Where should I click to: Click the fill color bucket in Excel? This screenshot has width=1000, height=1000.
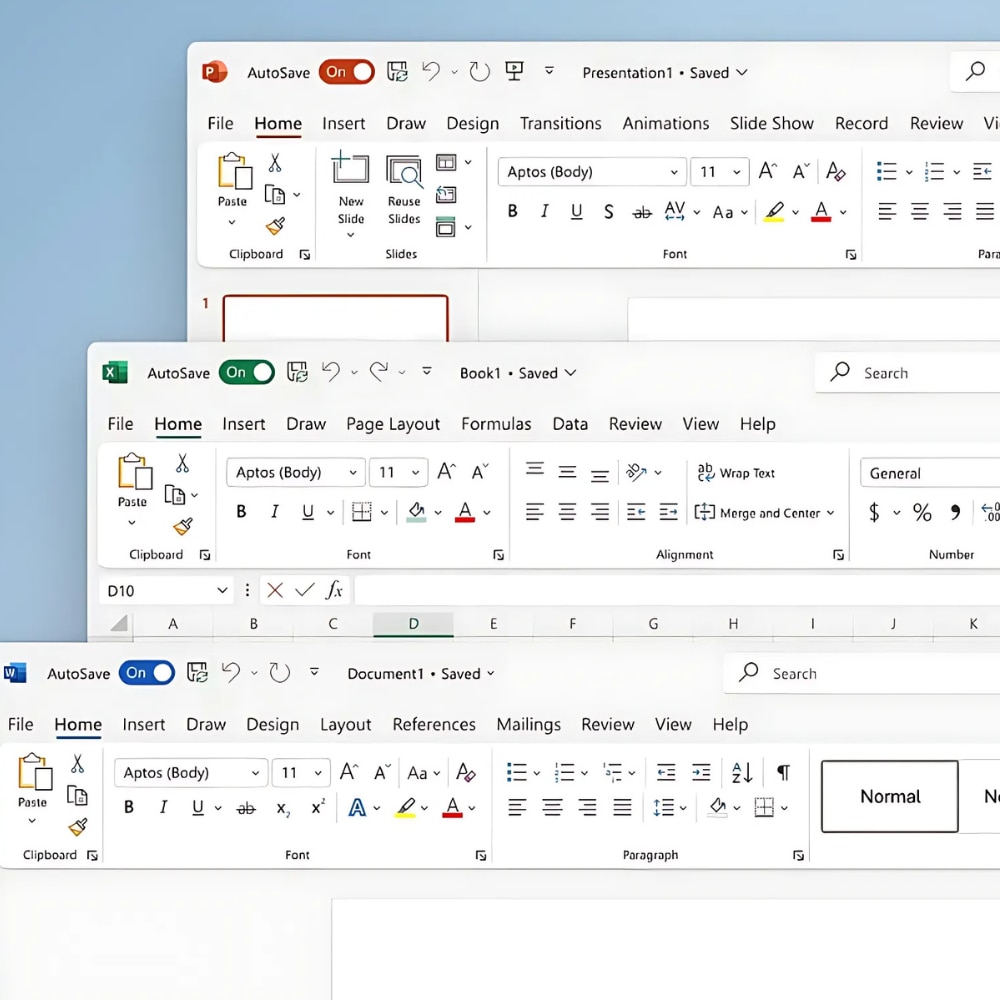tap(416, 511)
